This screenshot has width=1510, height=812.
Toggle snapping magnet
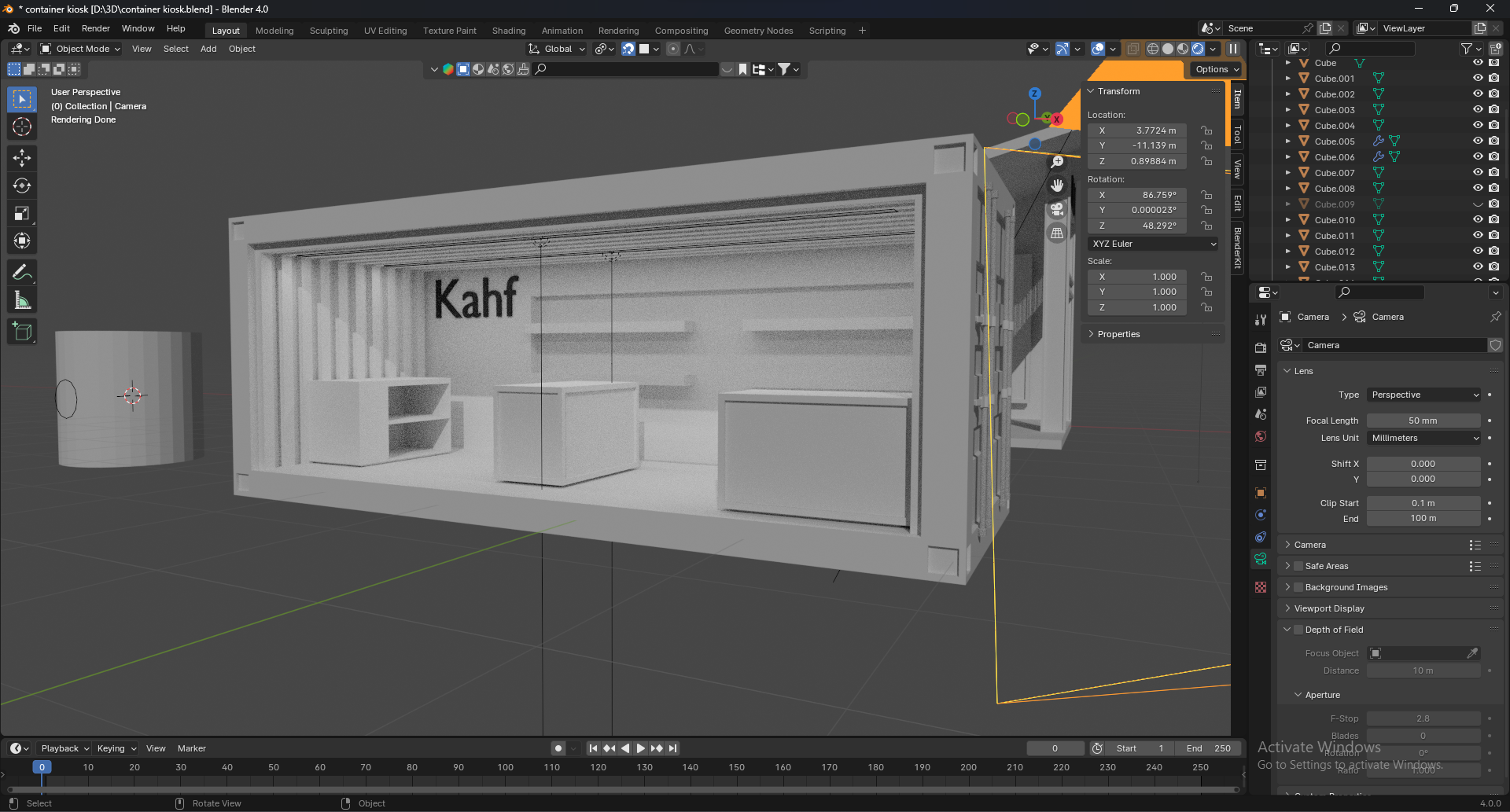coord(628,49)
